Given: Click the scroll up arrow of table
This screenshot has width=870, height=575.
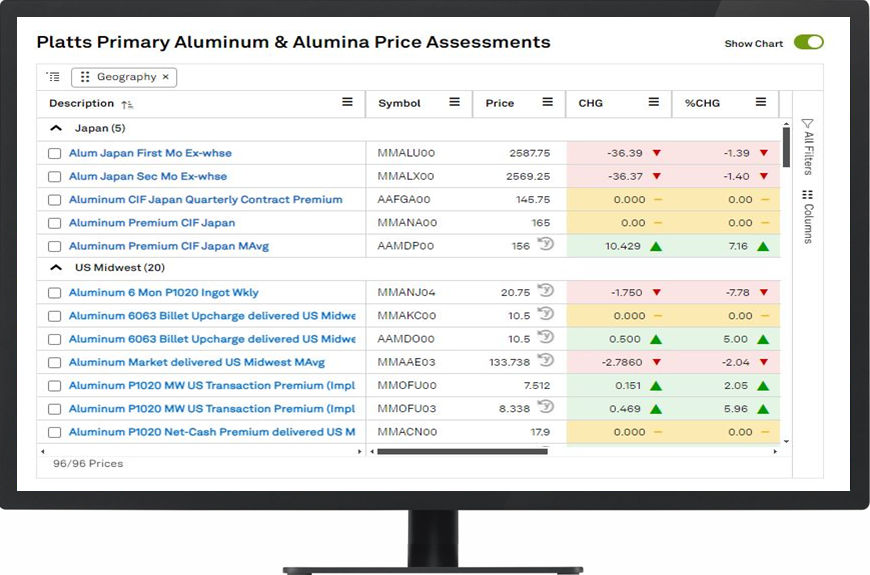Looking at the screenshot, I should (x=786, y=124).
